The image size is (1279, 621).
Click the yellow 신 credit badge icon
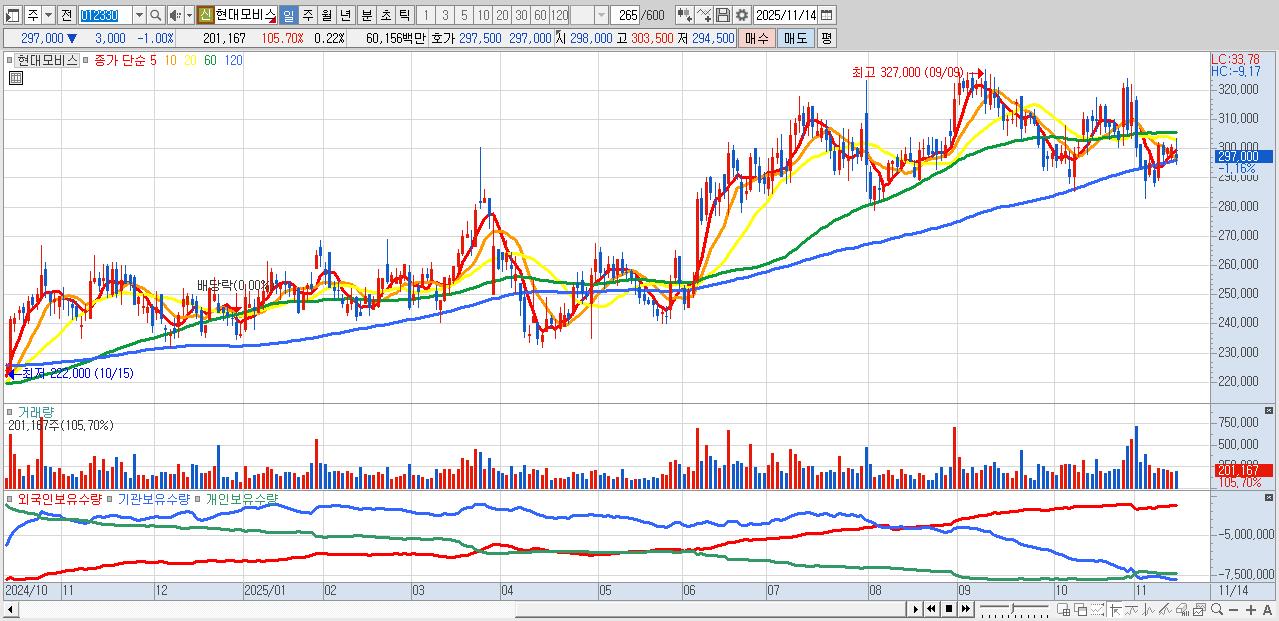pos(205,15)
